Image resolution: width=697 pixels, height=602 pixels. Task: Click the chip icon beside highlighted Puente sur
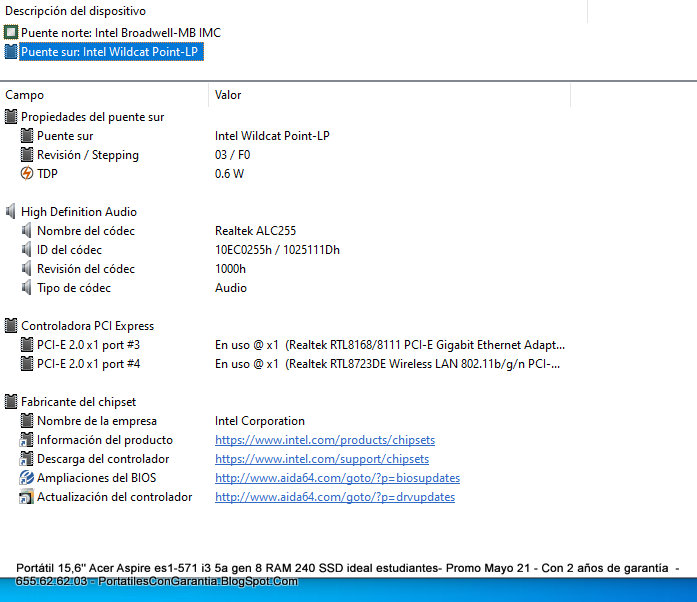tap(11, 52)
